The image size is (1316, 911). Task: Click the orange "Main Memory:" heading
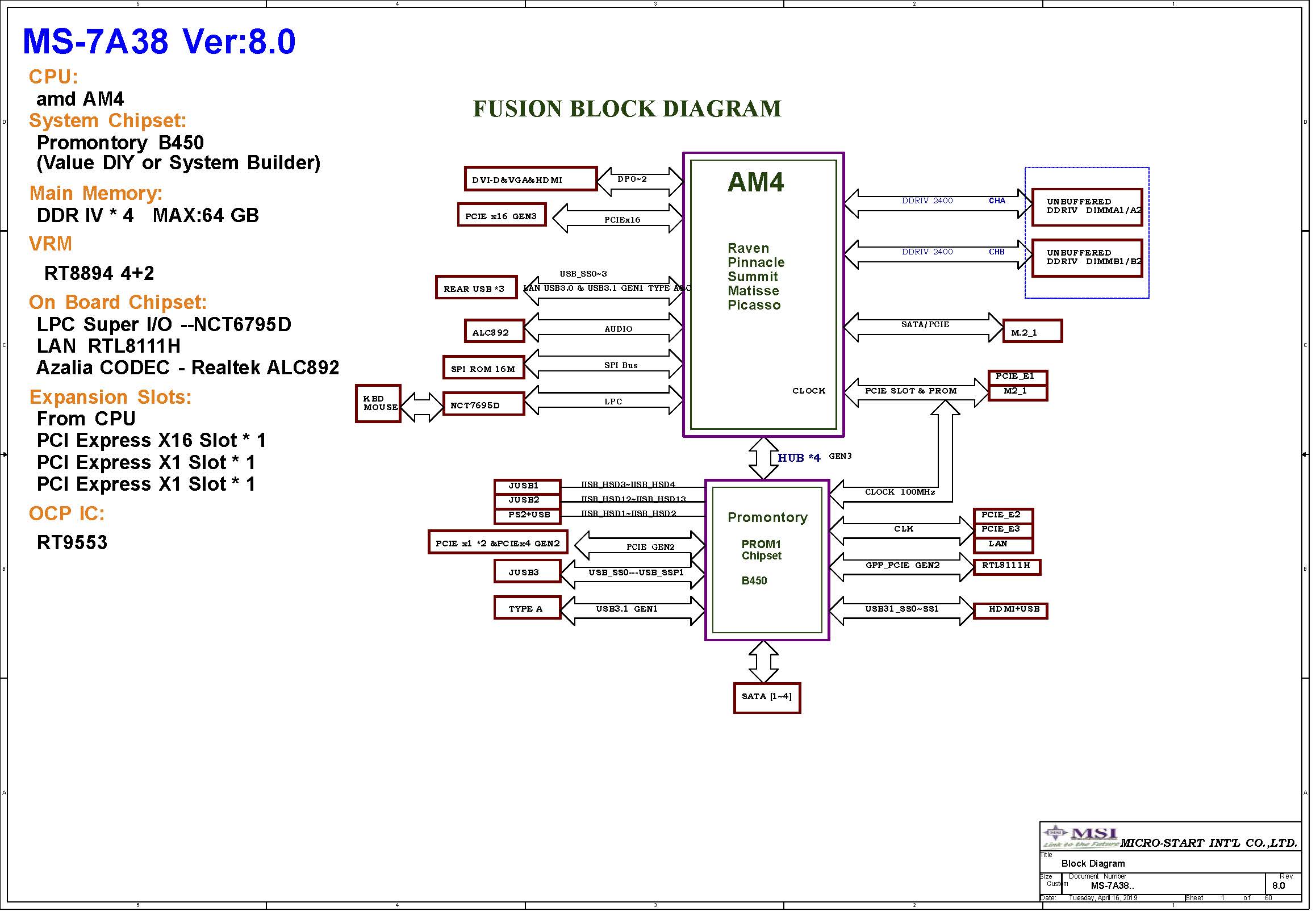96,194
